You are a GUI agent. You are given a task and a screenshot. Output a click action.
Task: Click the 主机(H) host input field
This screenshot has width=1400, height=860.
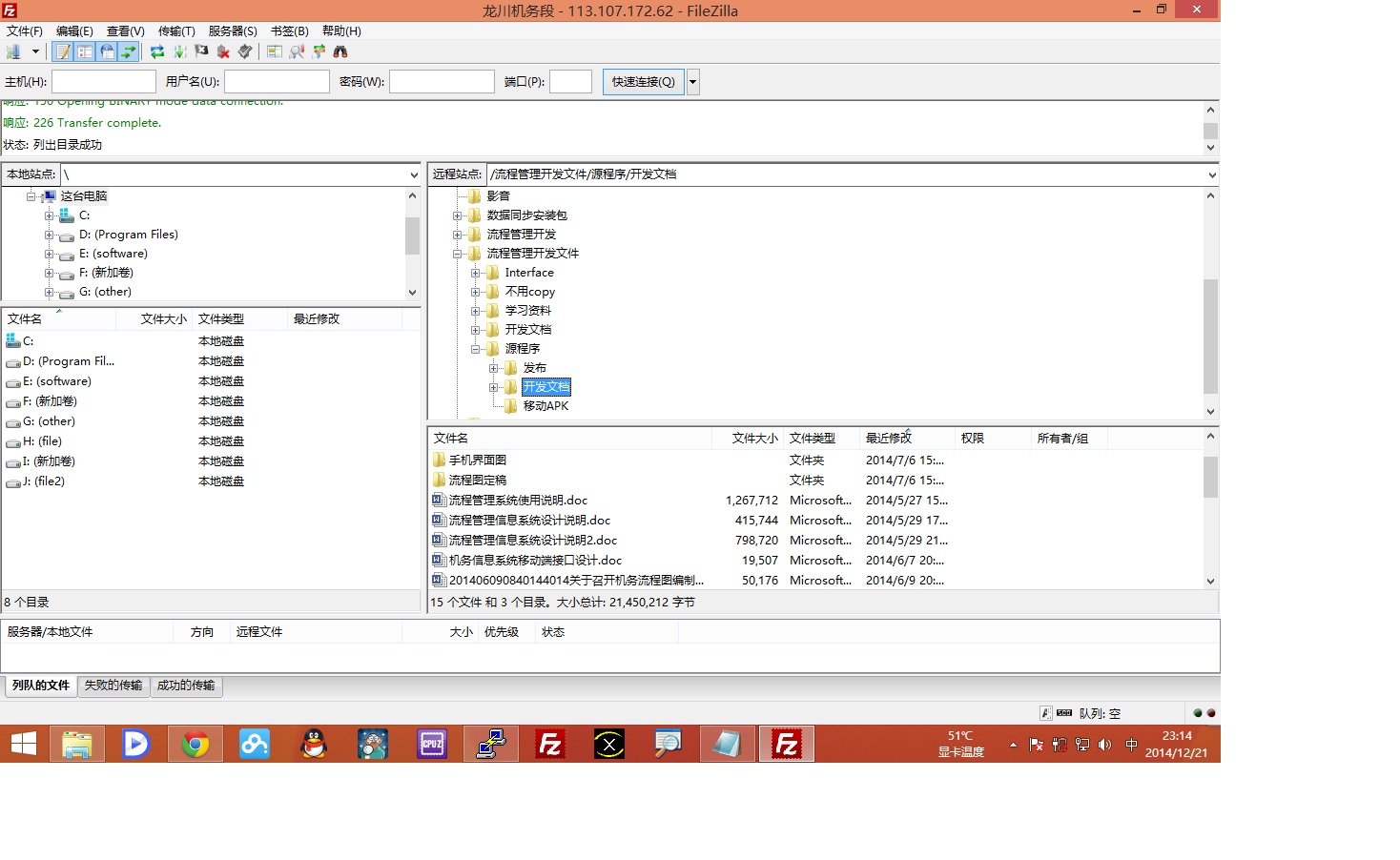(x=104, y=82)
